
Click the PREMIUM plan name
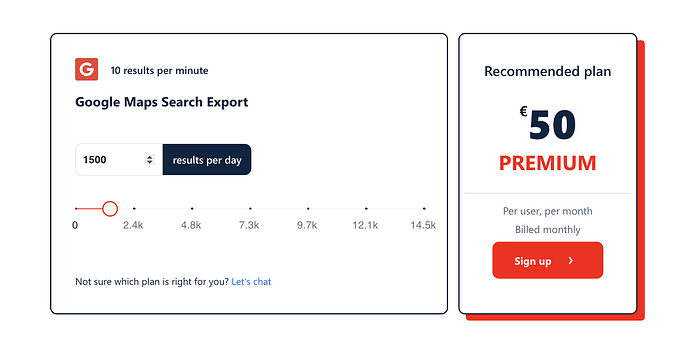pyautogui.click(x=547, y=163)
